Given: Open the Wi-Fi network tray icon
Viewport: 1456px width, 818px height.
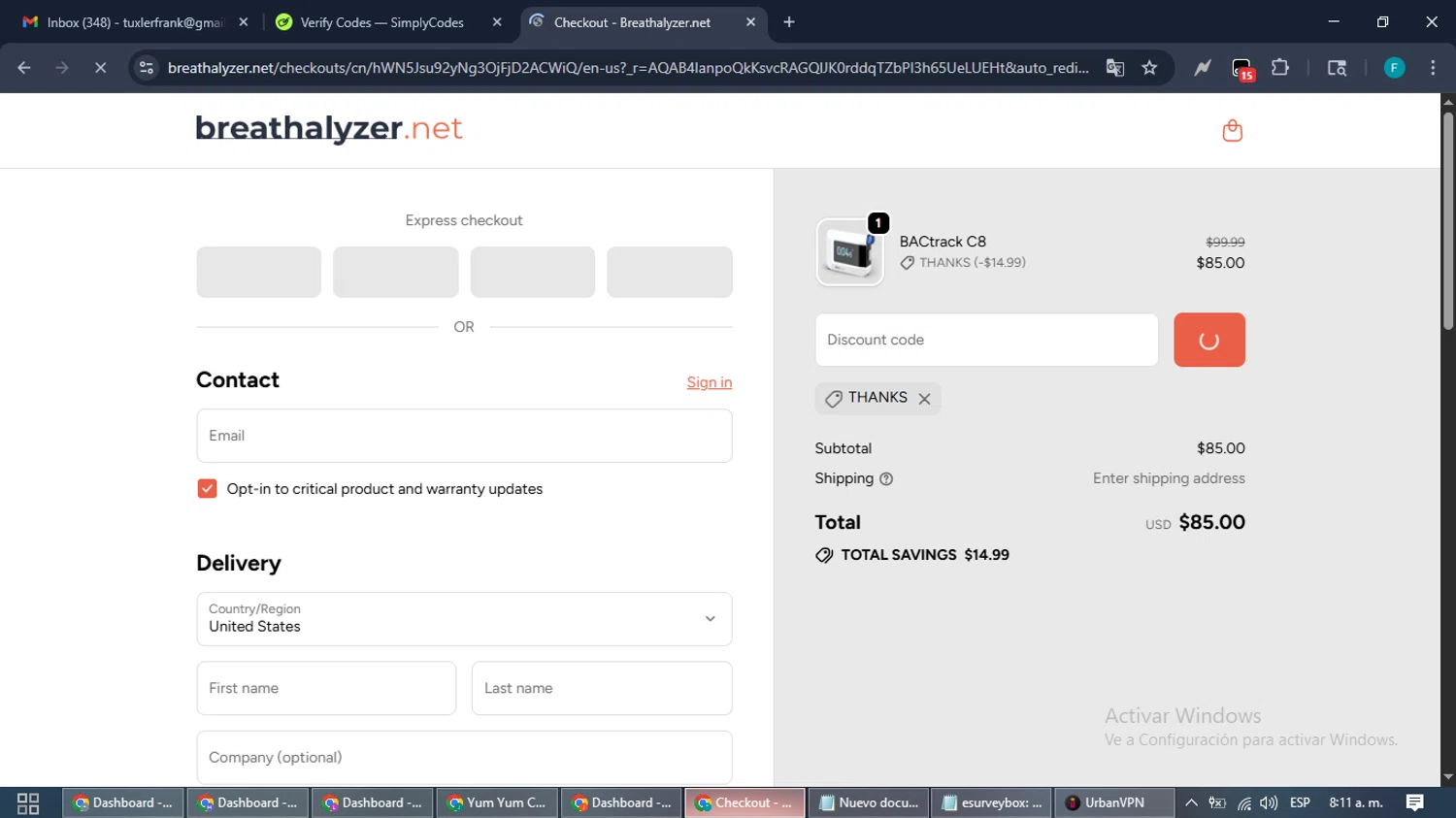Looking at the screenshot, I should click(x=1243, y=802).
